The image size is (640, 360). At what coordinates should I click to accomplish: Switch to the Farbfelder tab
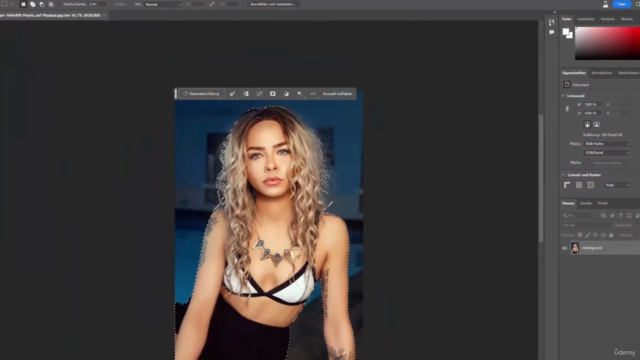point(586,19)
